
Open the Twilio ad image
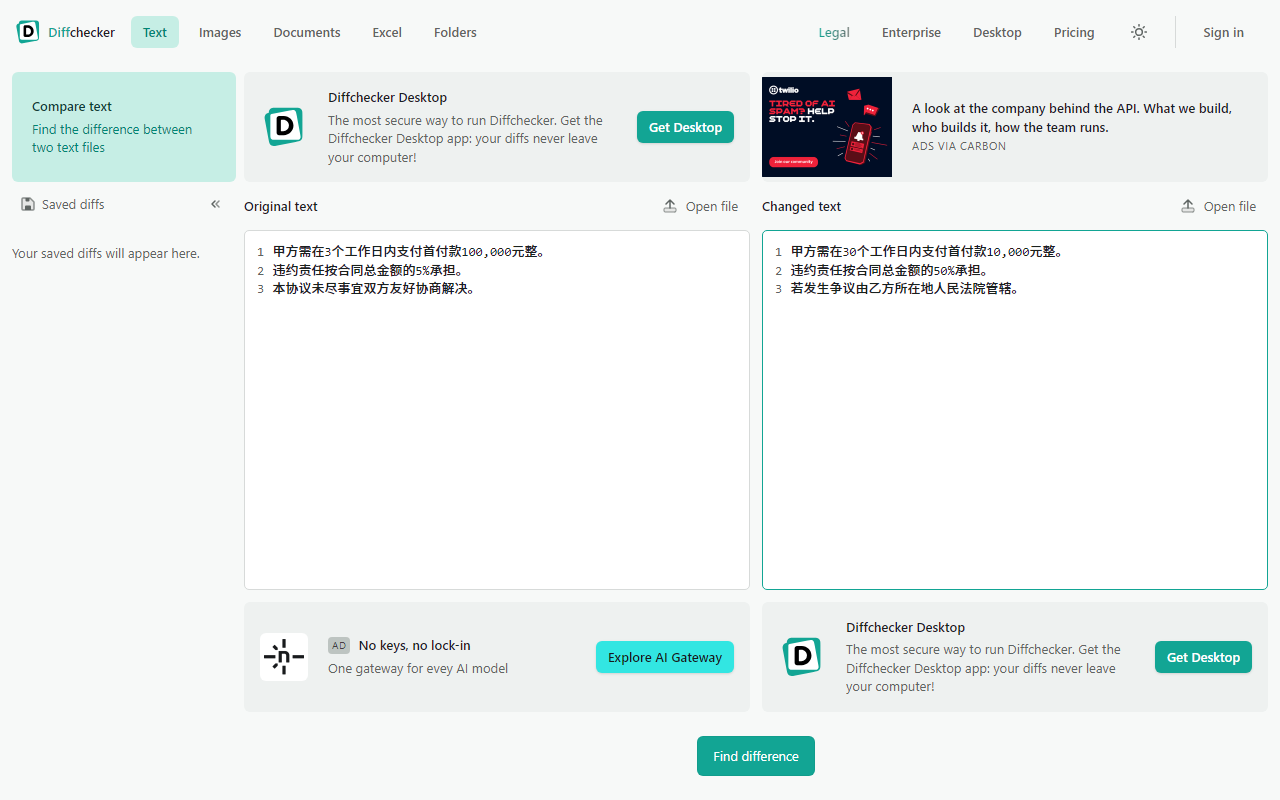pos(827,127)
